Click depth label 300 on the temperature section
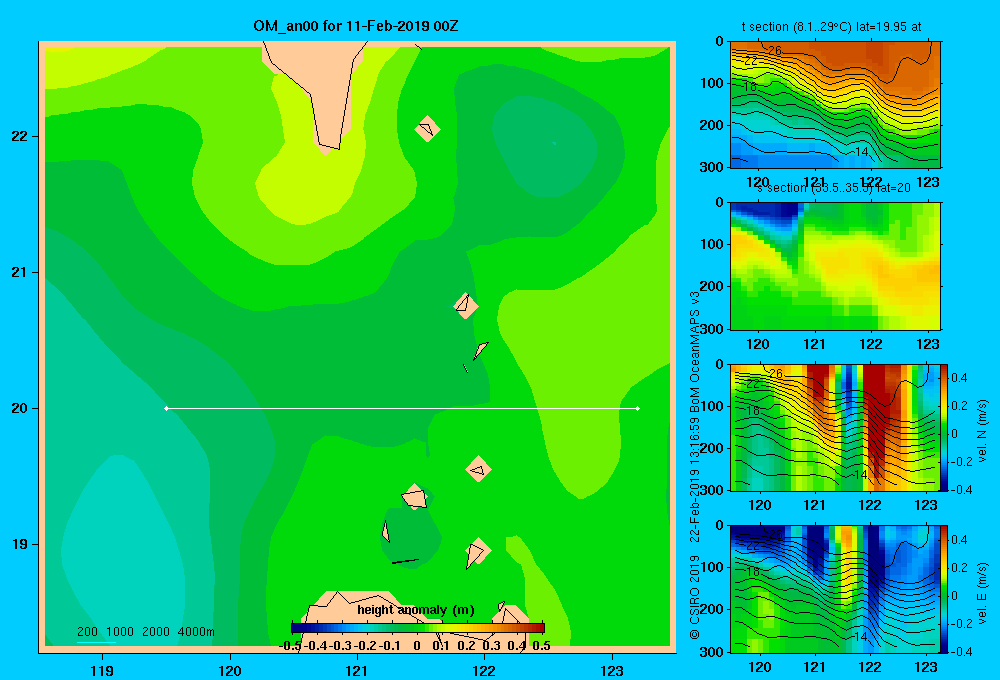 click(713, 167)
